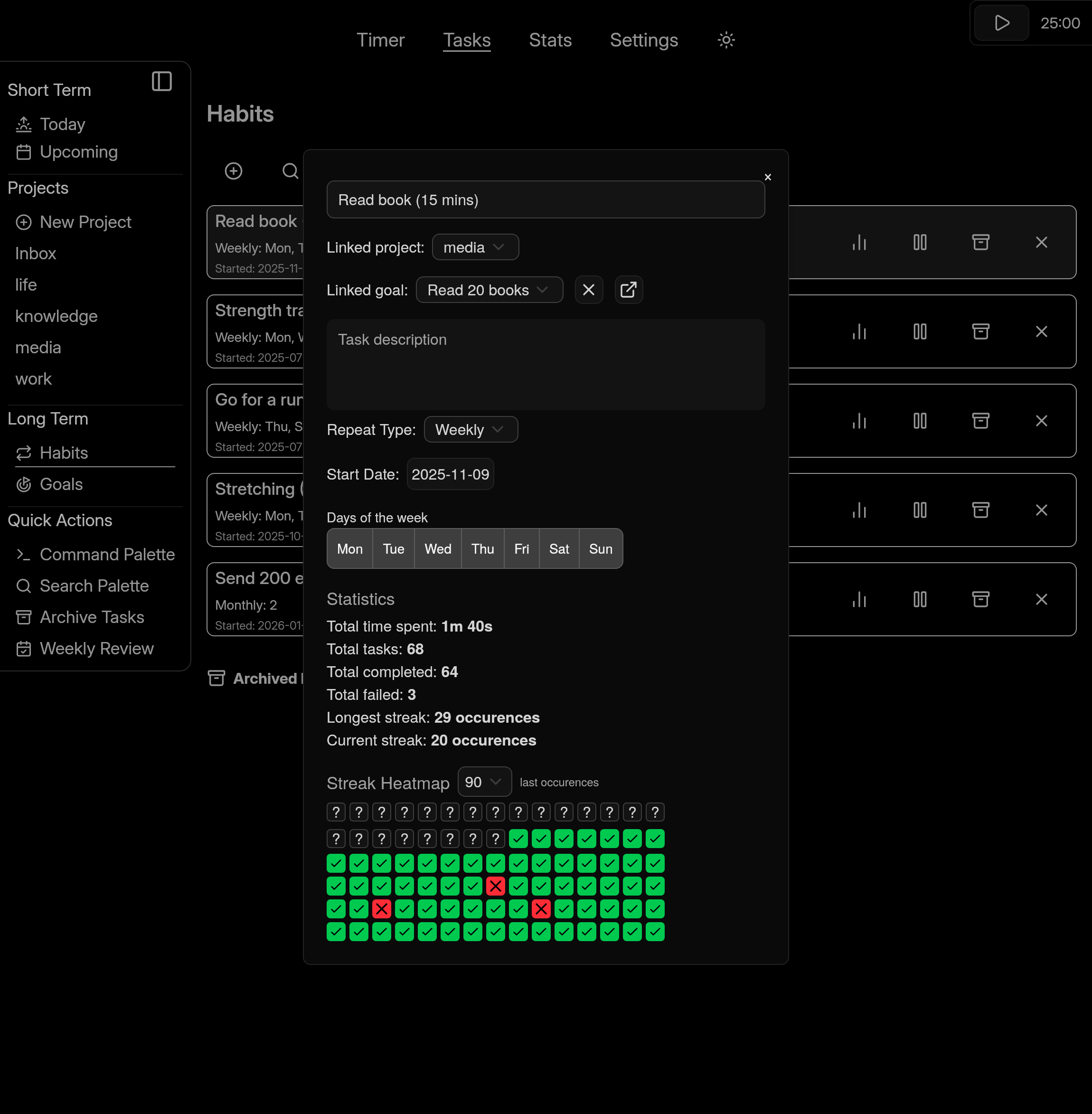Open the Linked project dropdown

coord(475,246)
